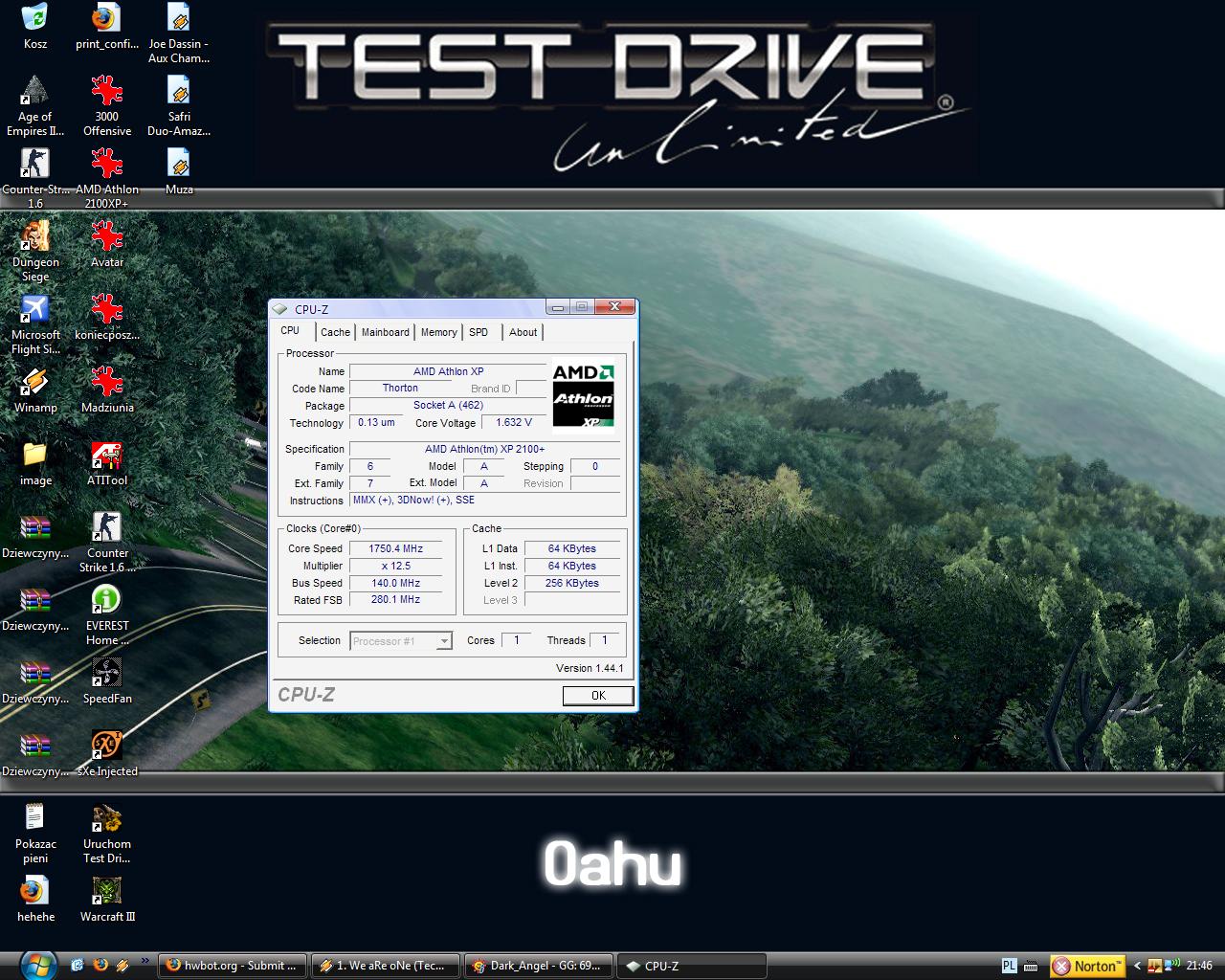Expand quick launch overflow chevron
This screenshot has height=980, width=1225.
(145, 961)
